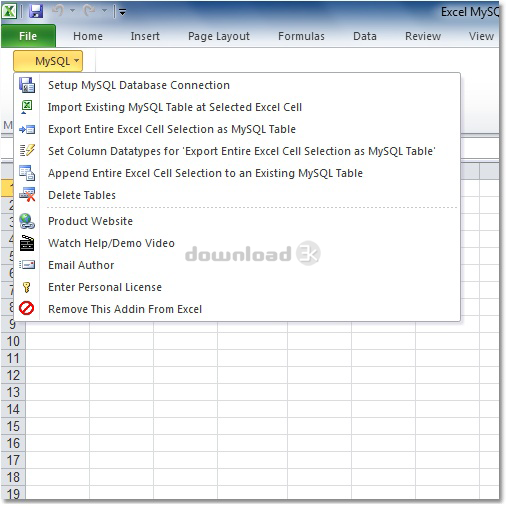Viewport: 506px width, 506px height.
Task: Click the Set Column Datatypes lightning icon
Action: (x=27, y=151)
